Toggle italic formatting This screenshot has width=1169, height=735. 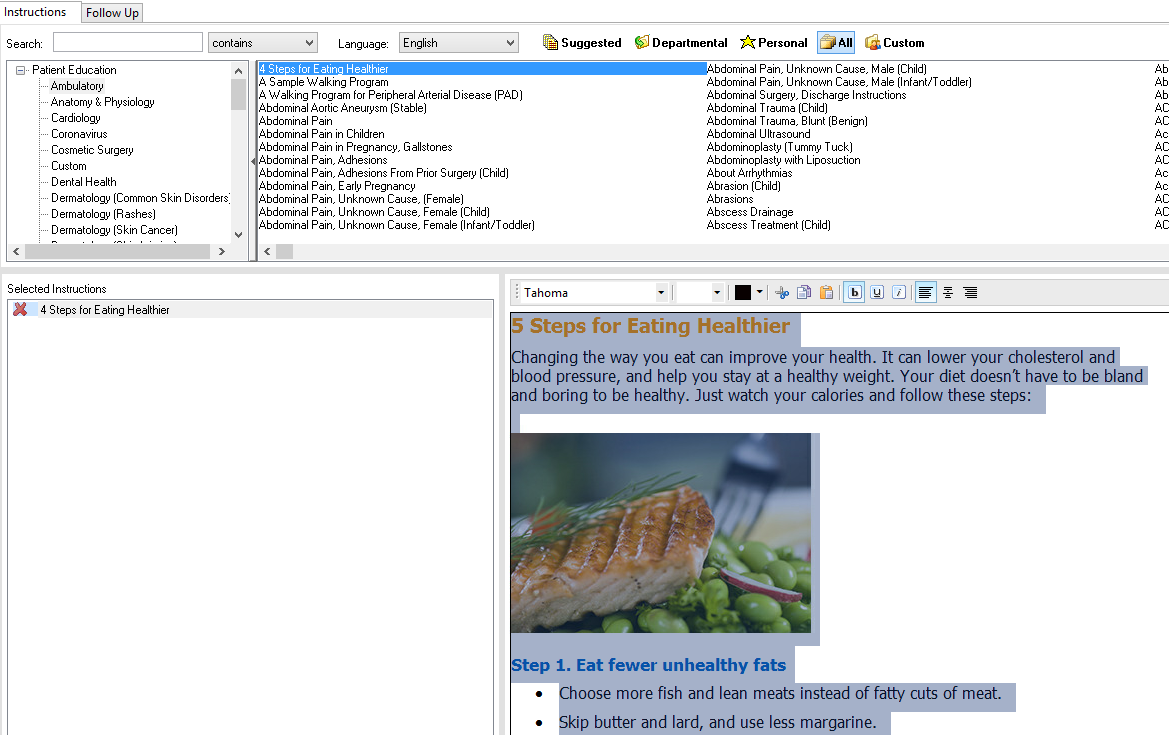click(899, 293)
